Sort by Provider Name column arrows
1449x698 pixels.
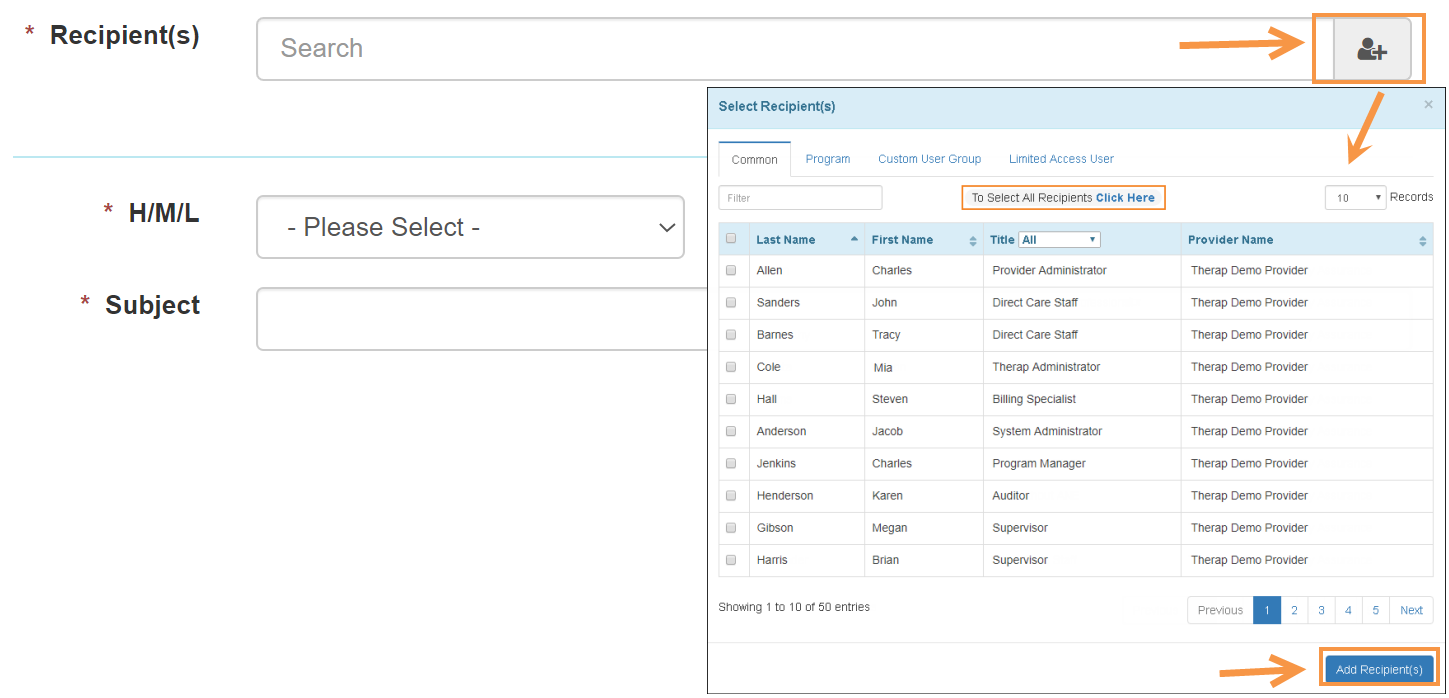tap(1422, 241)
